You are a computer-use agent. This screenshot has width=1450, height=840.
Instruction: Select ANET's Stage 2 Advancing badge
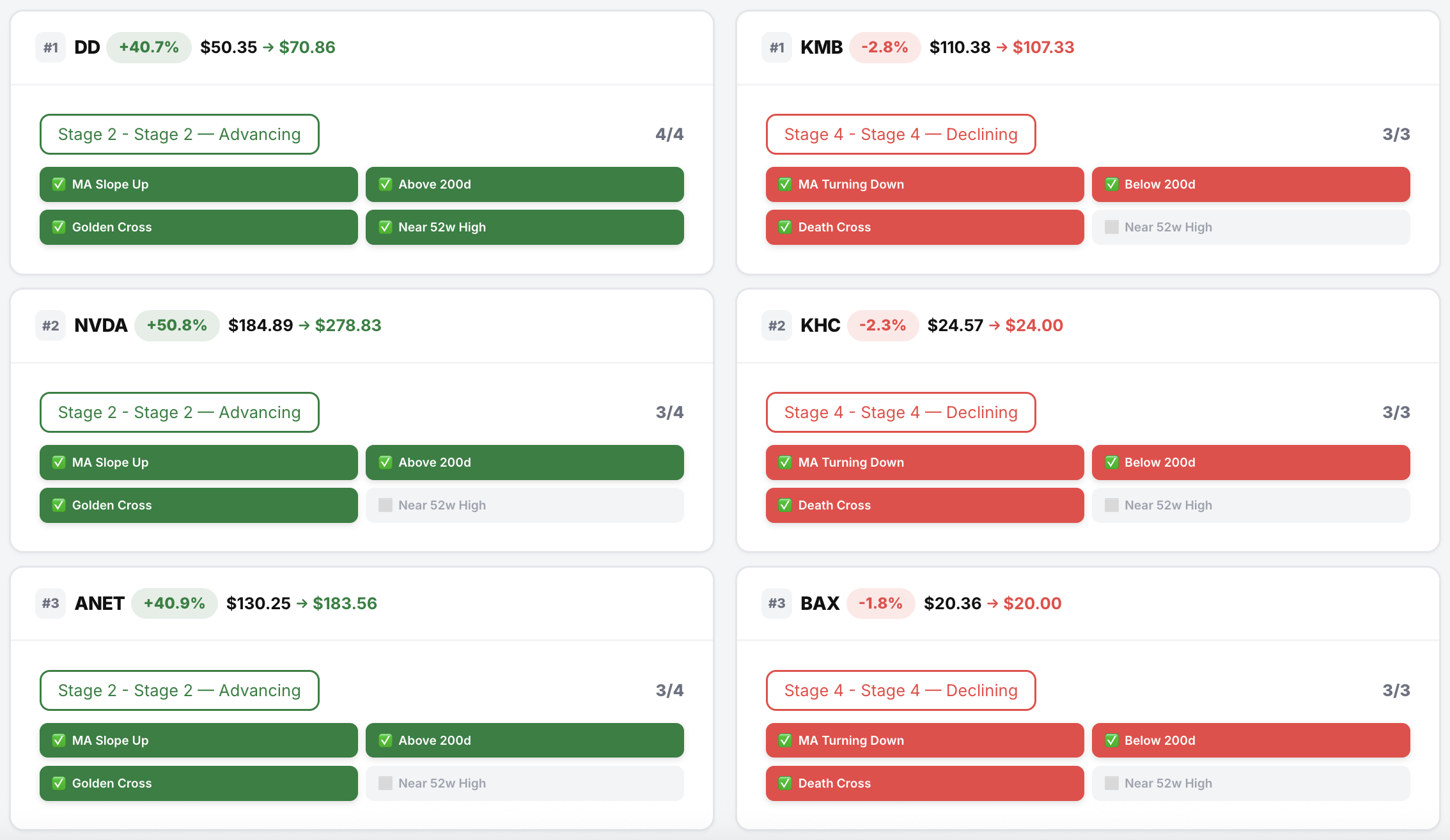[x=179, y=691]
